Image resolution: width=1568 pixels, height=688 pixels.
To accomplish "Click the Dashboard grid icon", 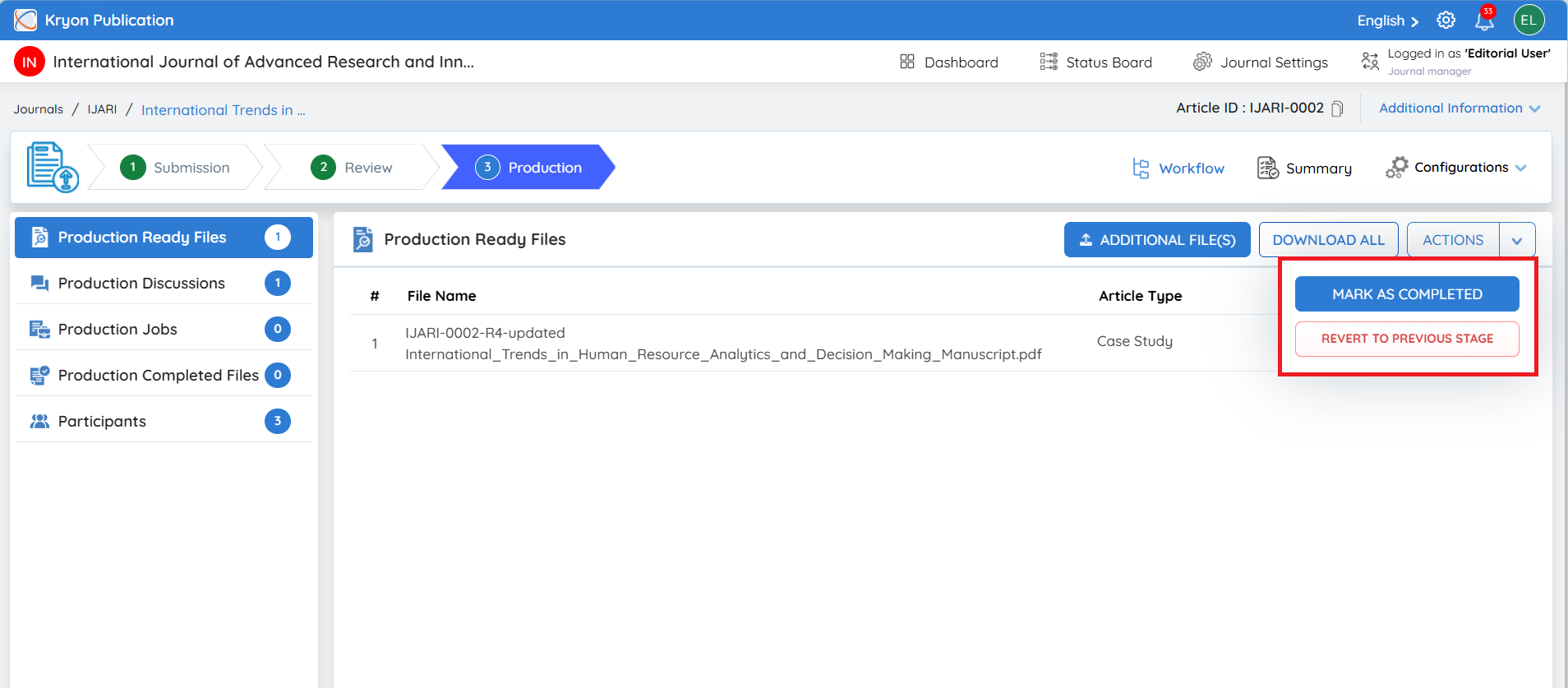I will point(907,62).
